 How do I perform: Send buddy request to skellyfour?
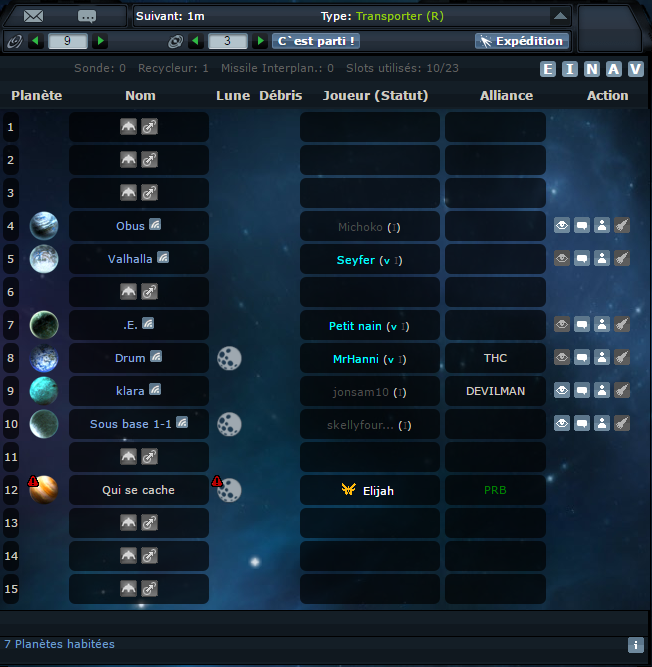tap(602, 423)
